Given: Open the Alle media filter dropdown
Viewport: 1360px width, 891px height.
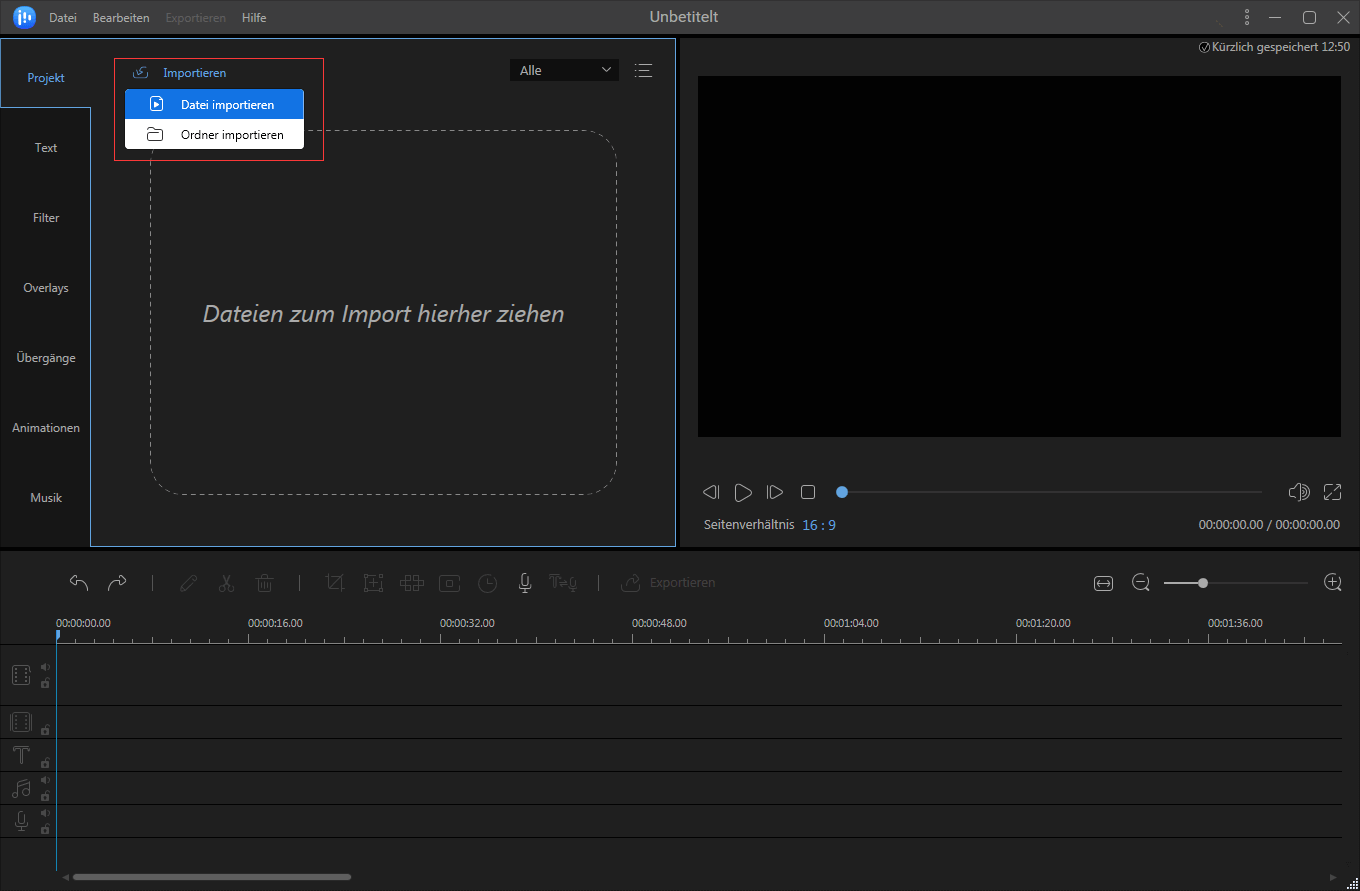Looking at the screenshot, I should [563, 70].
